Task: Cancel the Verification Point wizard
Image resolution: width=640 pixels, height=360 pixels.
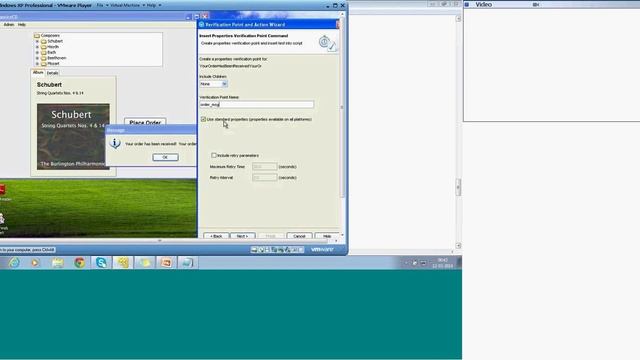Action: (299, 236)
